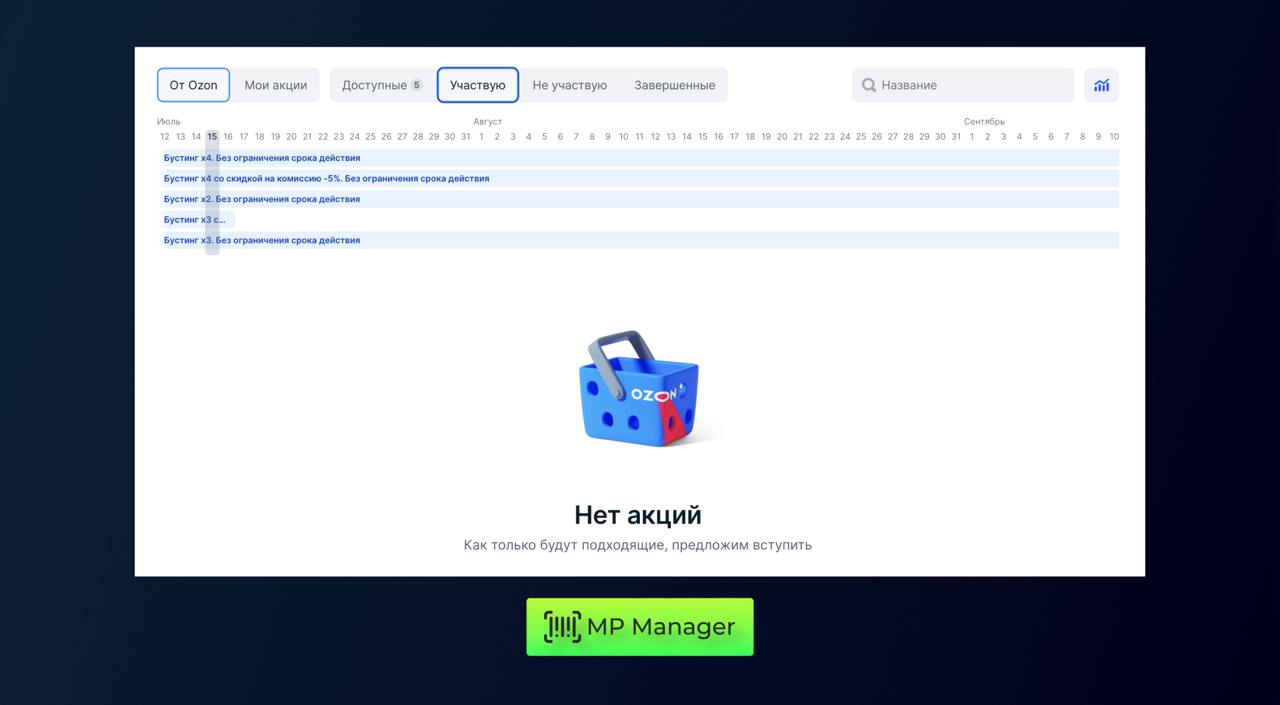Click the MP Manager barcode logo
The image size is (1280, 705).
pos(562,627)
